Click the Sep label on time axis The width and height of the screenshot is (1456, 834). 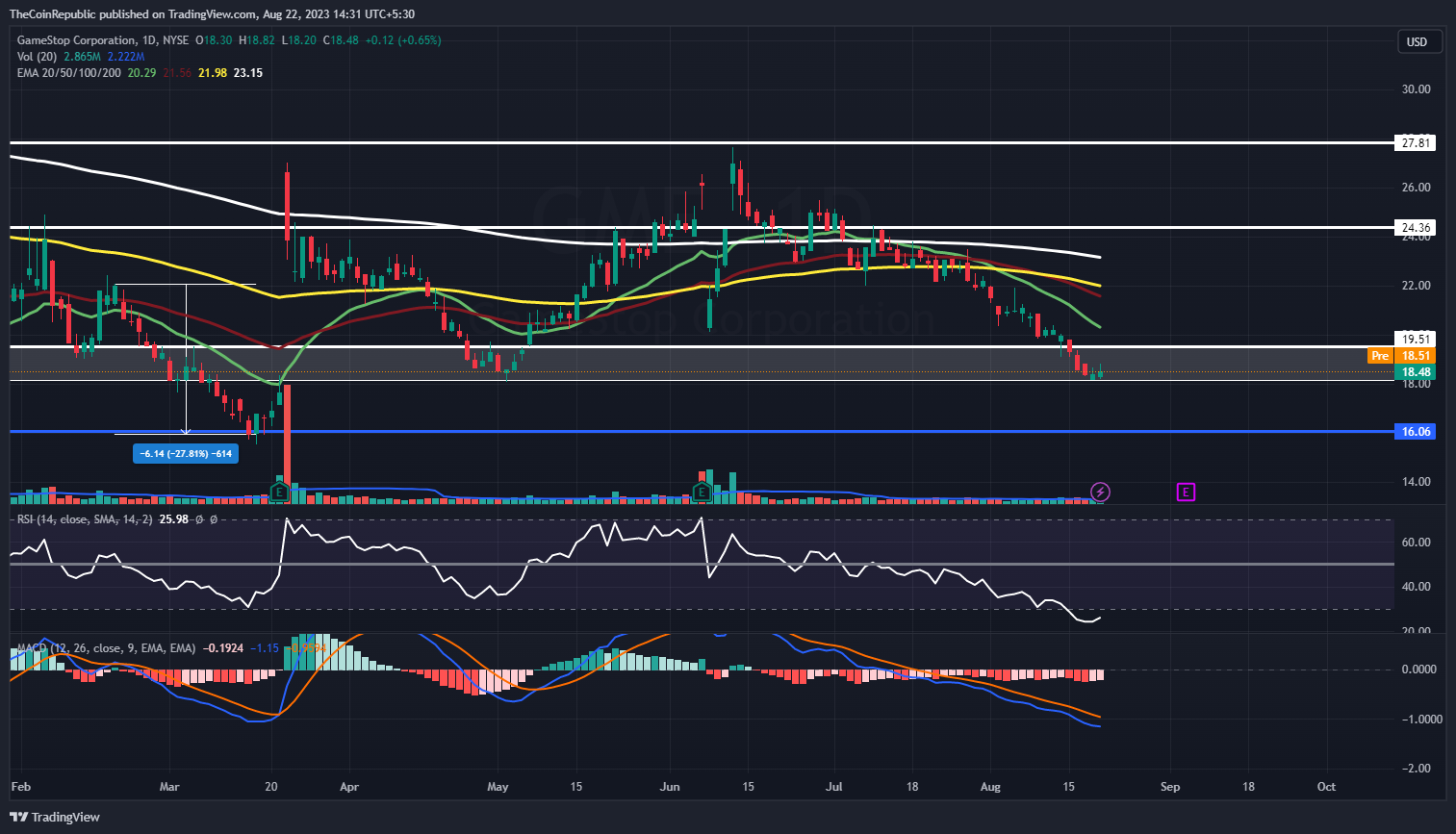[1170, 787]
